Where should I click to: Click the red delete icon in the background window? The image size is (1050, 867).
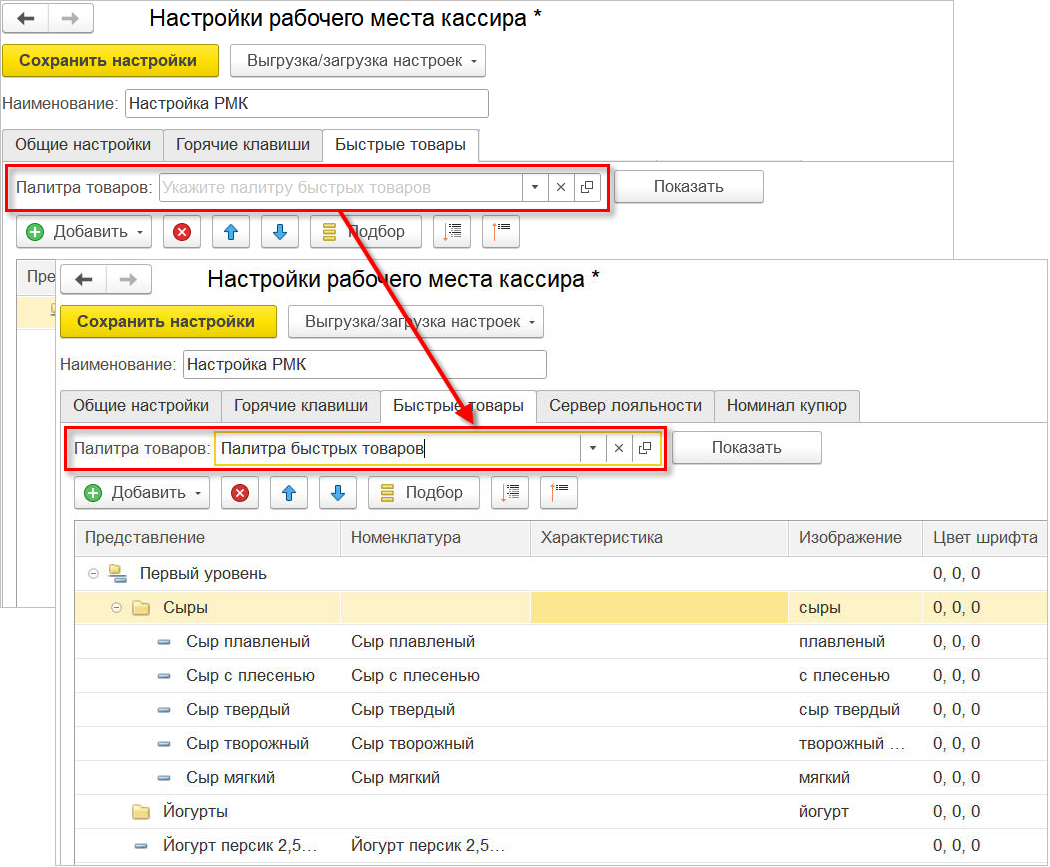[x=182, y=232]
